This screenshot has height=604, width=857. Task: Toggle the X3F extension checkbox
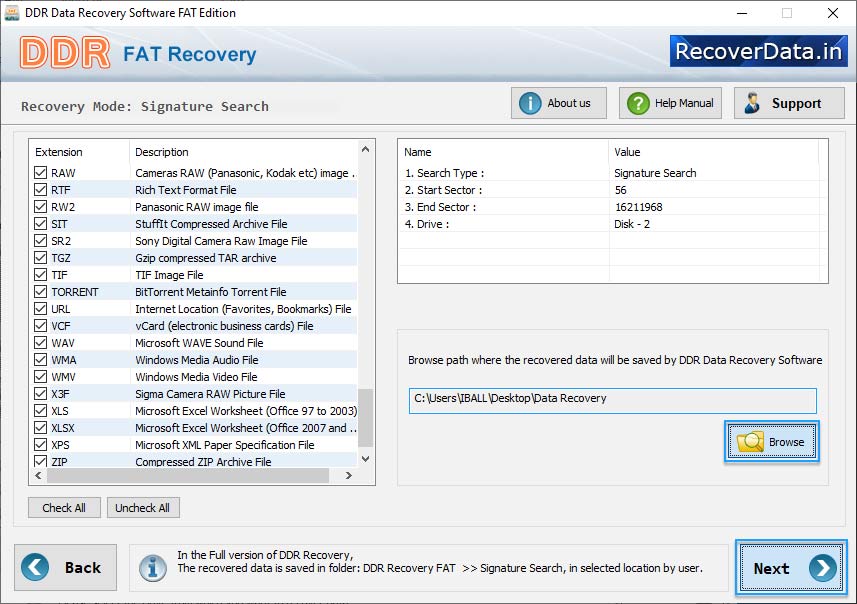point(40,394)
